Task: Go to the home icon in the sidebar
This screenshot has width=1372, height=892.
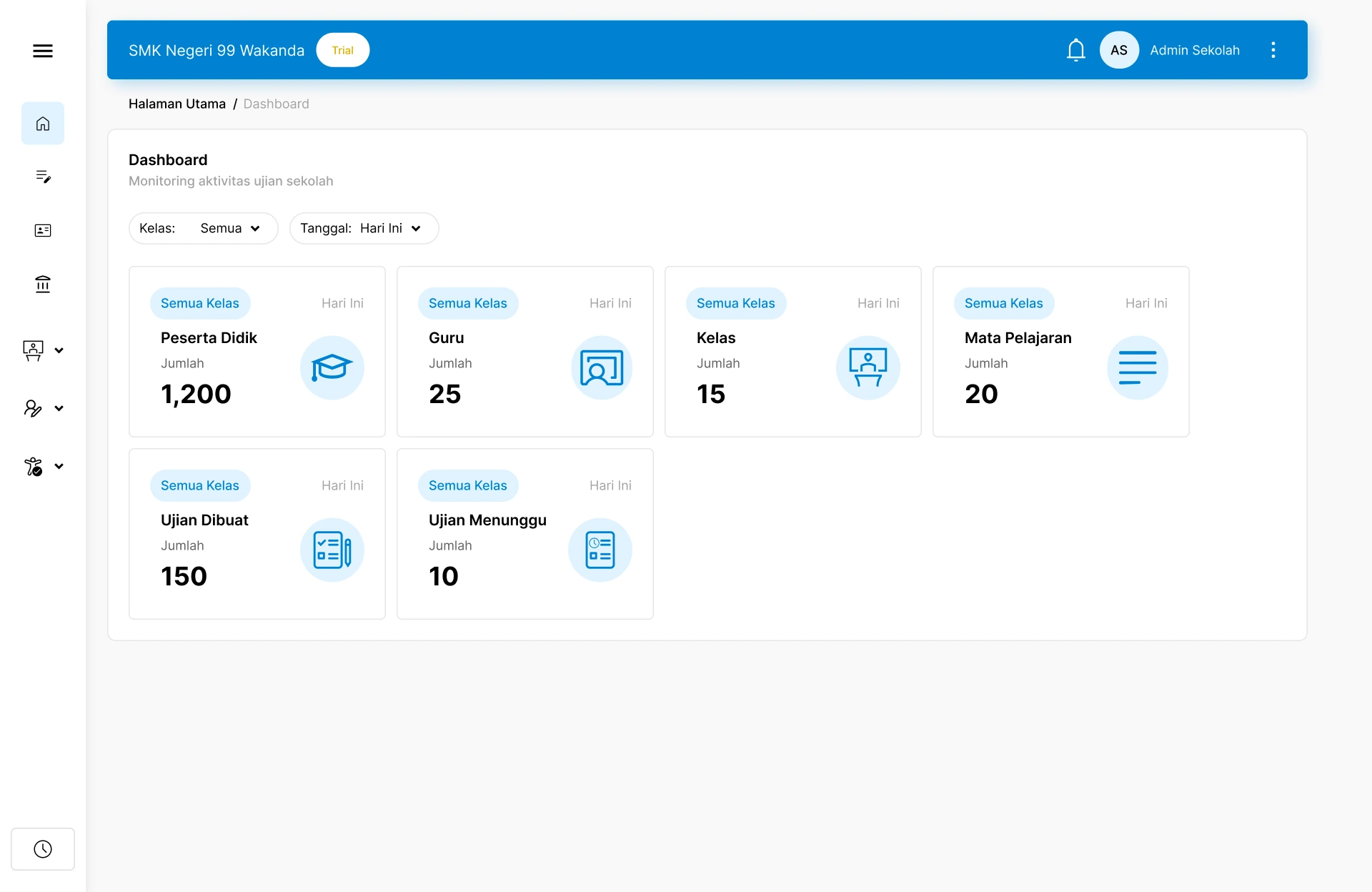Action: pyautogui.click(x=43, y=124)
